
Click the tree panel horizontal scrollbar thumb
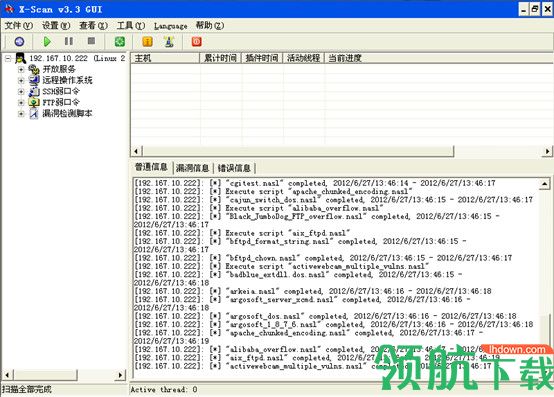[45, 375]
